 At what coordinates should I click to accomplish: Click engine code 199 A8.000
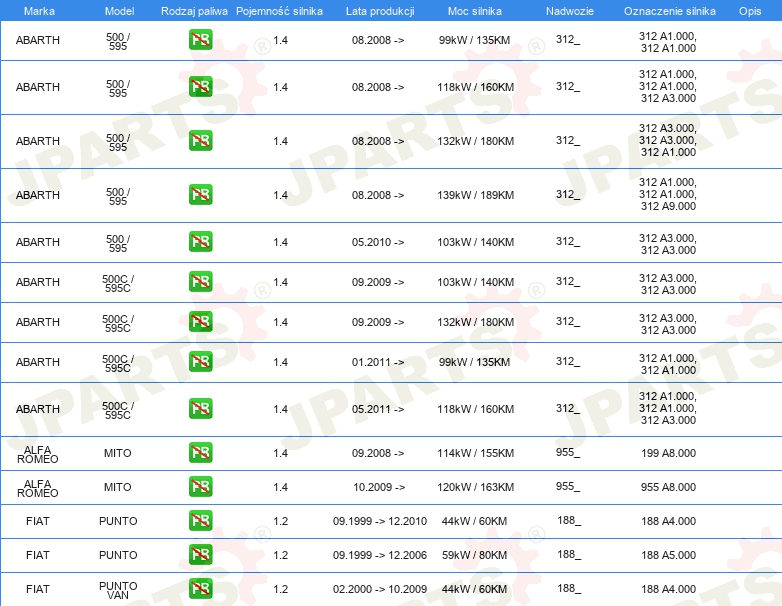(668, 453)
